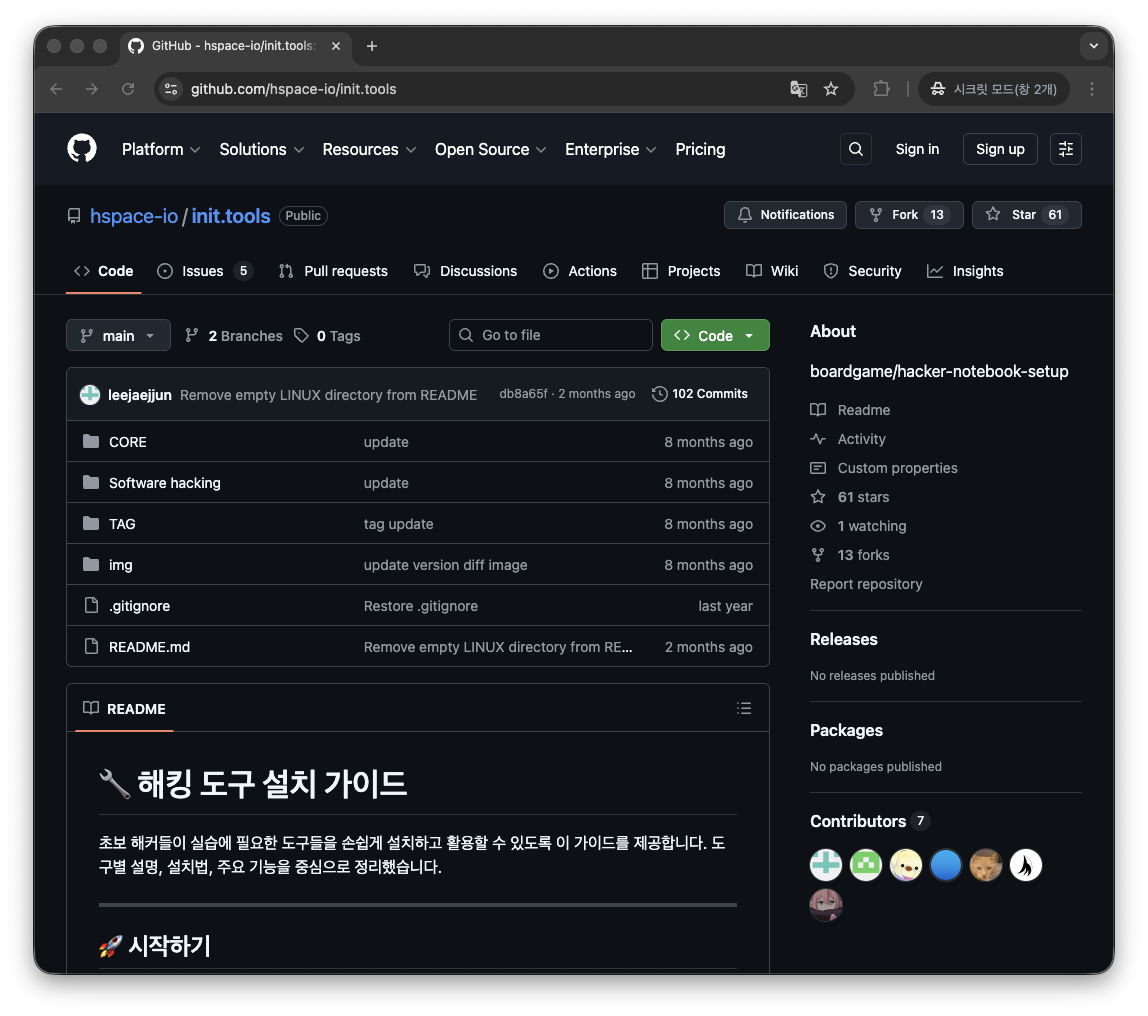This screenshot has height=1016, width=1148.
Task: Open the Software hacking folder
Action: 165,483
